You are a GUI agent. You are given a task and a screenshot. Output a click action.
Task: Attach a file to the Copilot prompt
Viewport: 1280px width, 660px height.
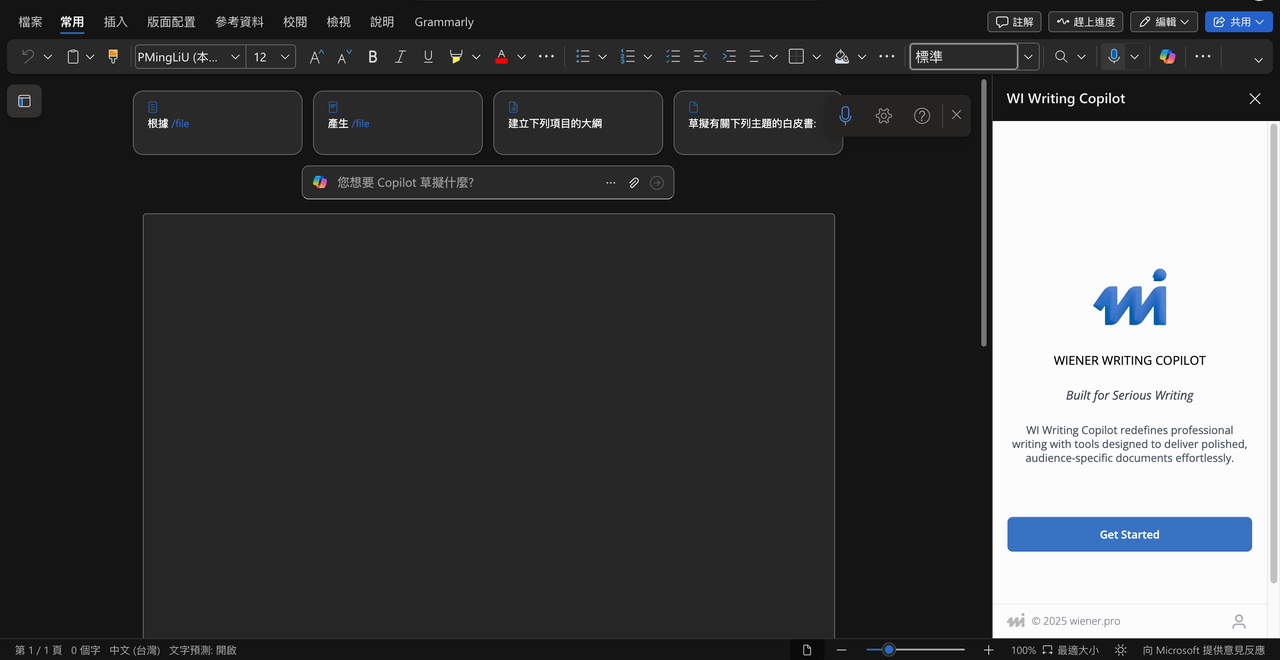[x=634, y=183]
